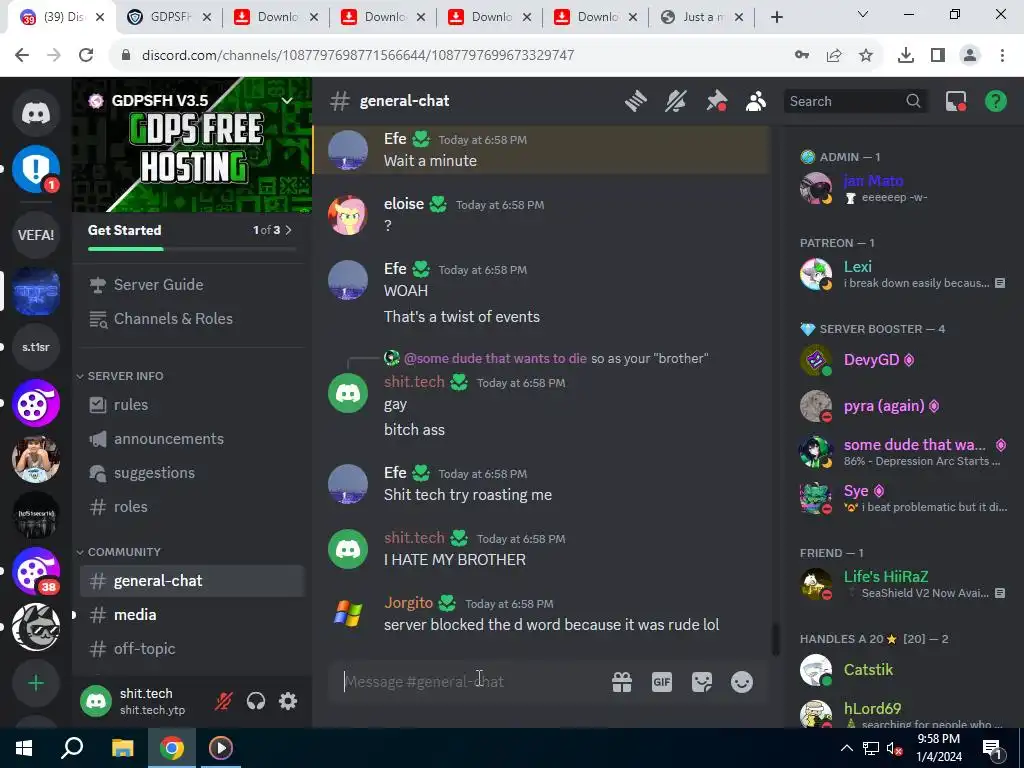This screenshot has width=1024, height=768.
Task: Open Chrome three-dot menu
Action: [x=1002, y=56]
